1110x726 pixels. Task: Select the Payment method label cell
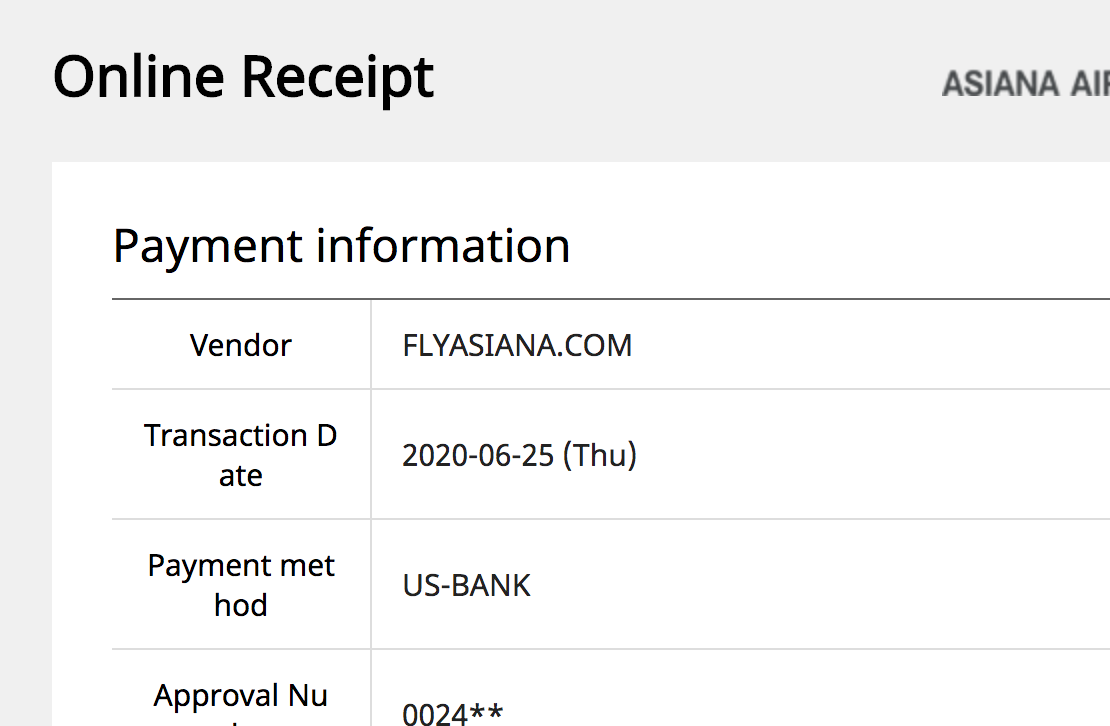pos(241,585)
